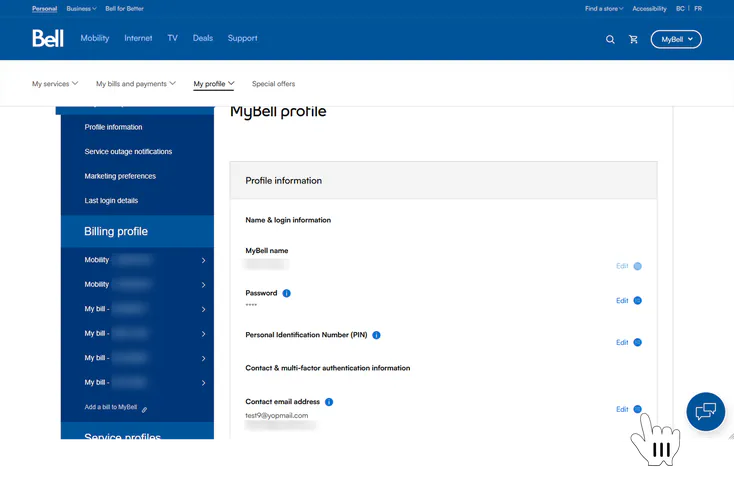The image size is (734, 480).
Task: Show PIN info tooltip icon
Action: 376,335
